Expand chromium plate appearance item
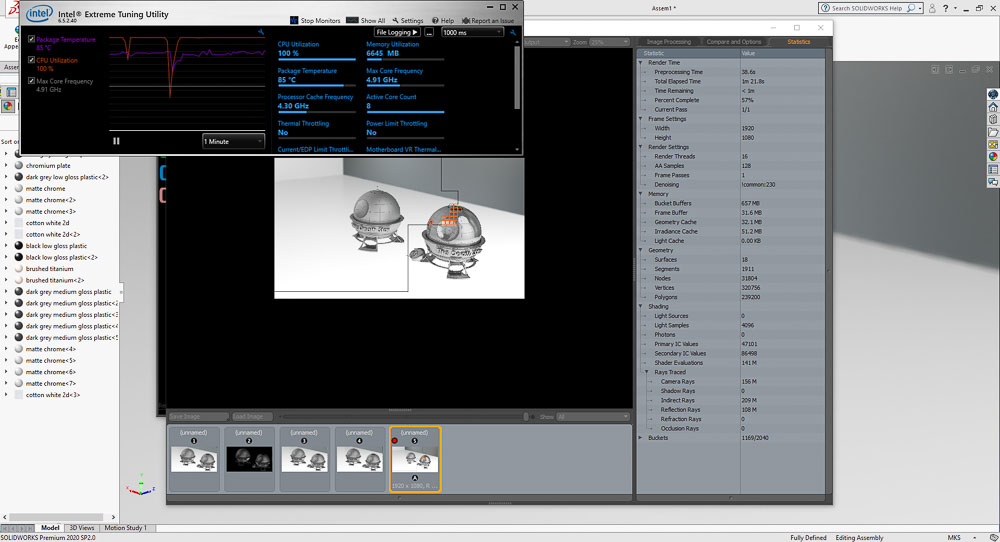1000x542 pixels. coord(6,165)
